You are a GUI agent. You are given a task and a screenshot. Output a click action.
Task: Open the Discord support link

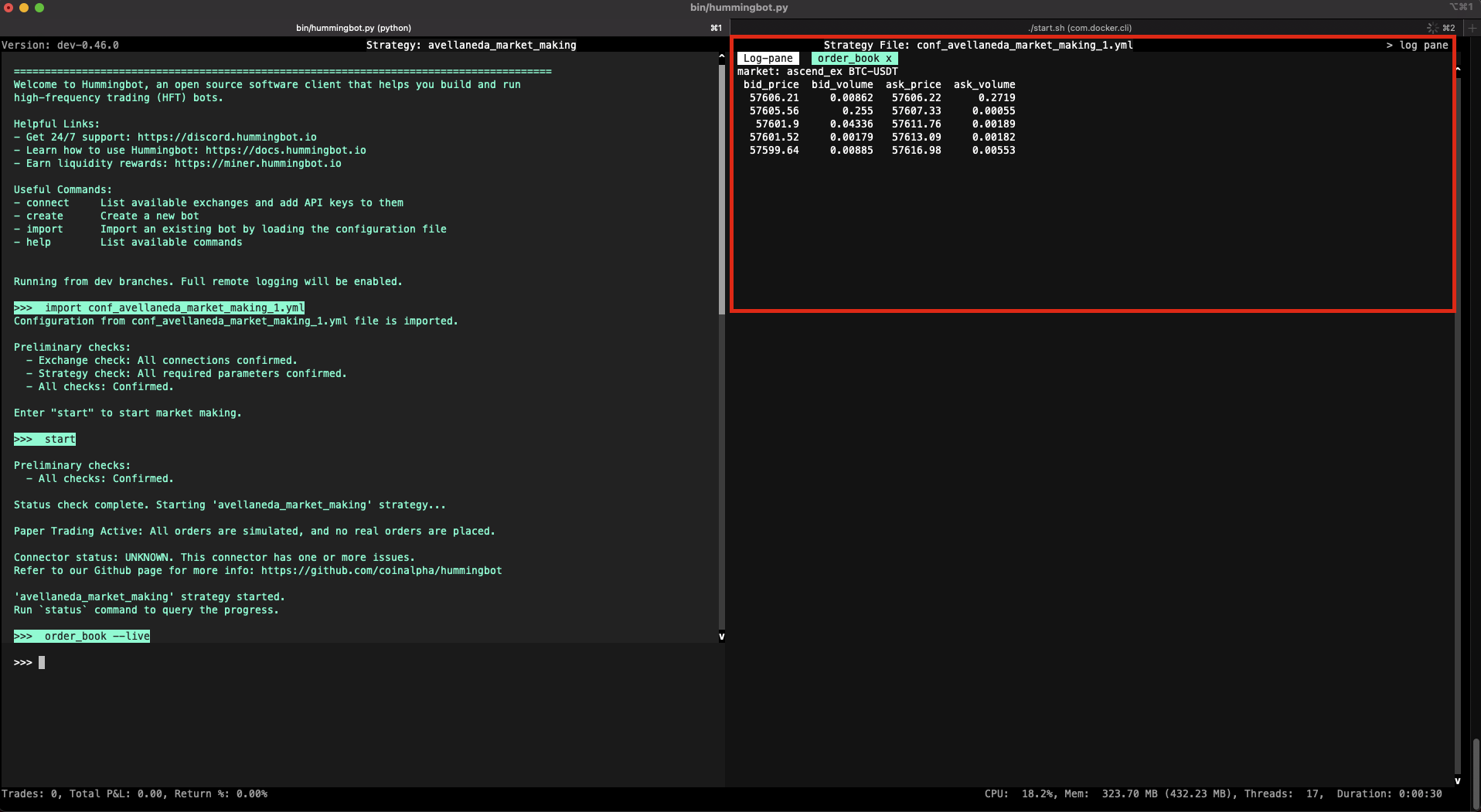coord(226,137)
